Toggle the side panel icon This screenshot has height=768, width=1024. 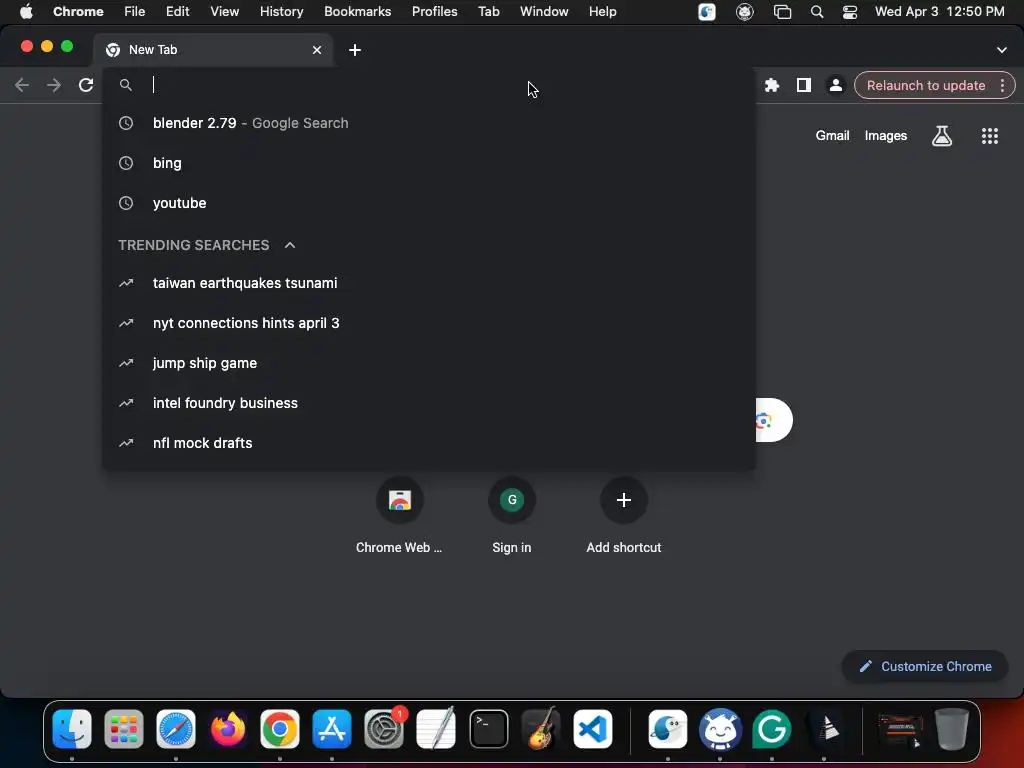[804, 86]
